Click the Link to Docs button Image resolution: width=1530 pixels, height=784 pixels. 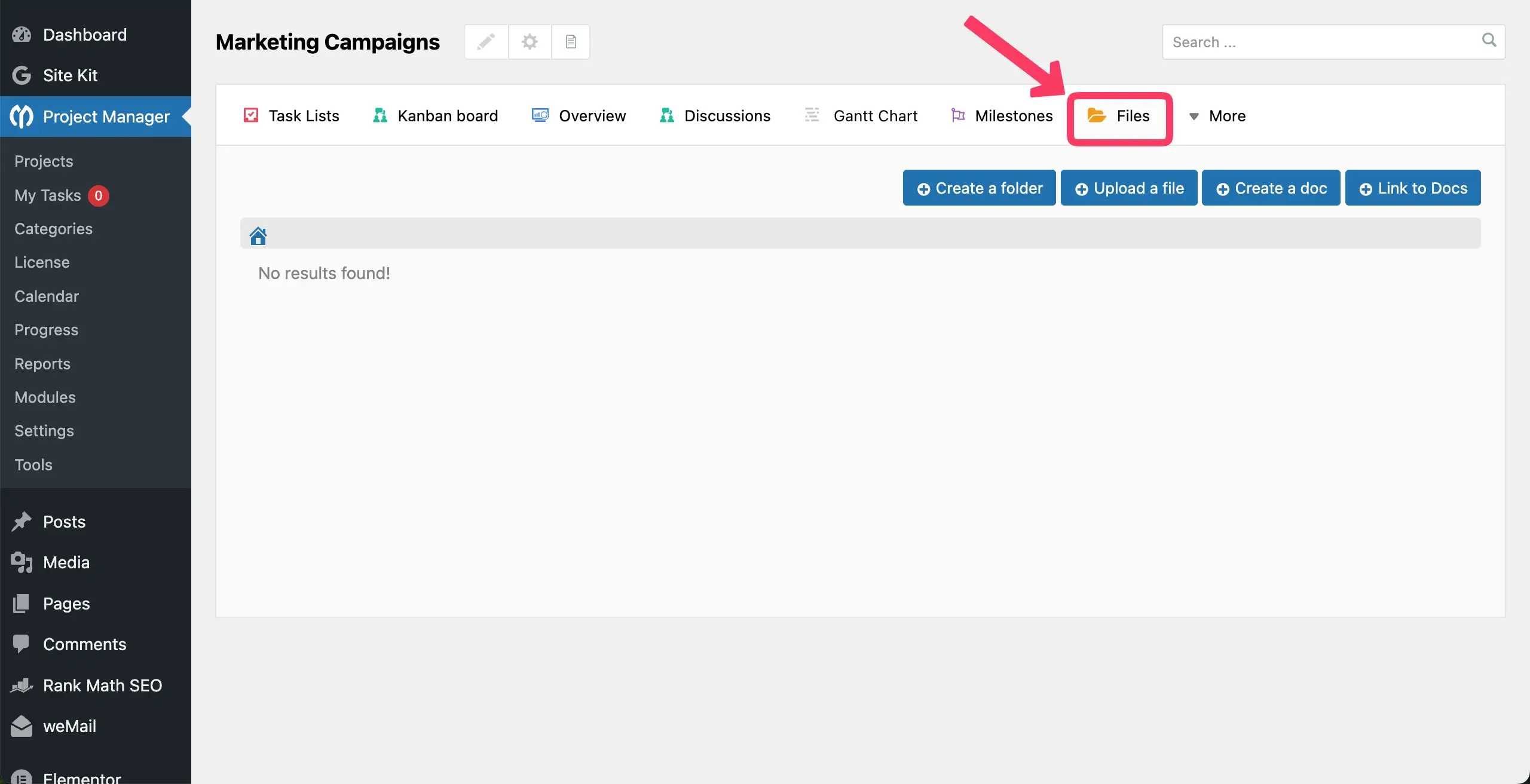1413,188
